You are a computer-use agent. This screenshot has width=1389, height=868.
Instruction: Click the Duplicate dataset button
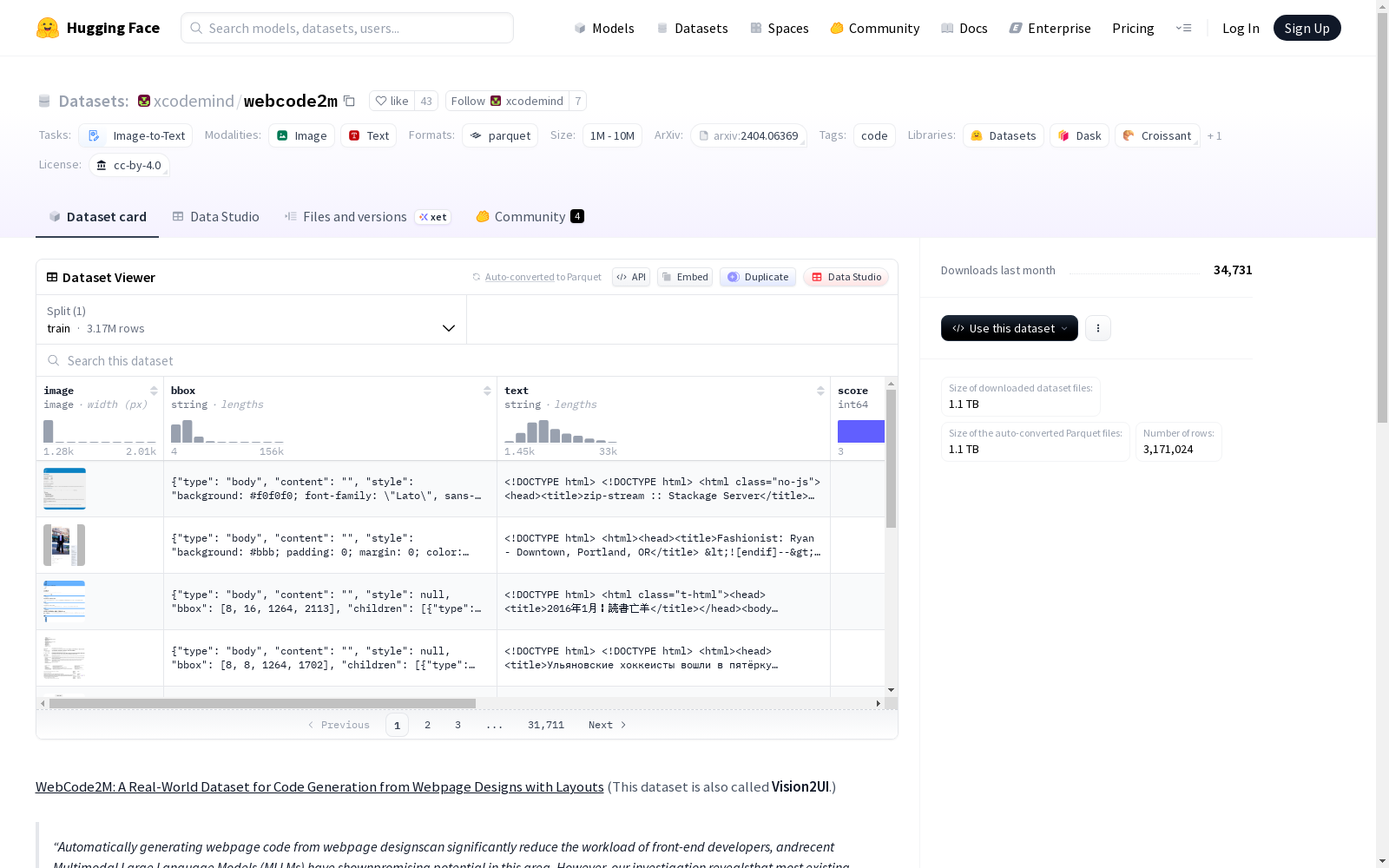coord(758,277)
